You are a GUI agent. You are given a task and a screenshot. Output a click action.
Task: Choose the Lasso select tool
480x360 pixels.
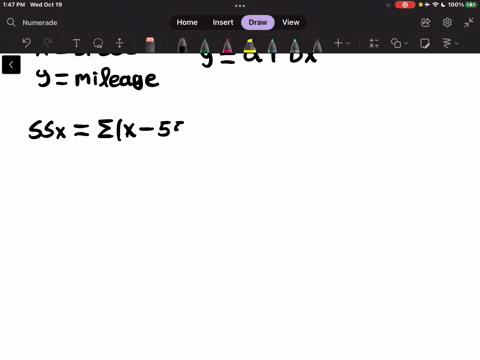(x=98, y=43)
